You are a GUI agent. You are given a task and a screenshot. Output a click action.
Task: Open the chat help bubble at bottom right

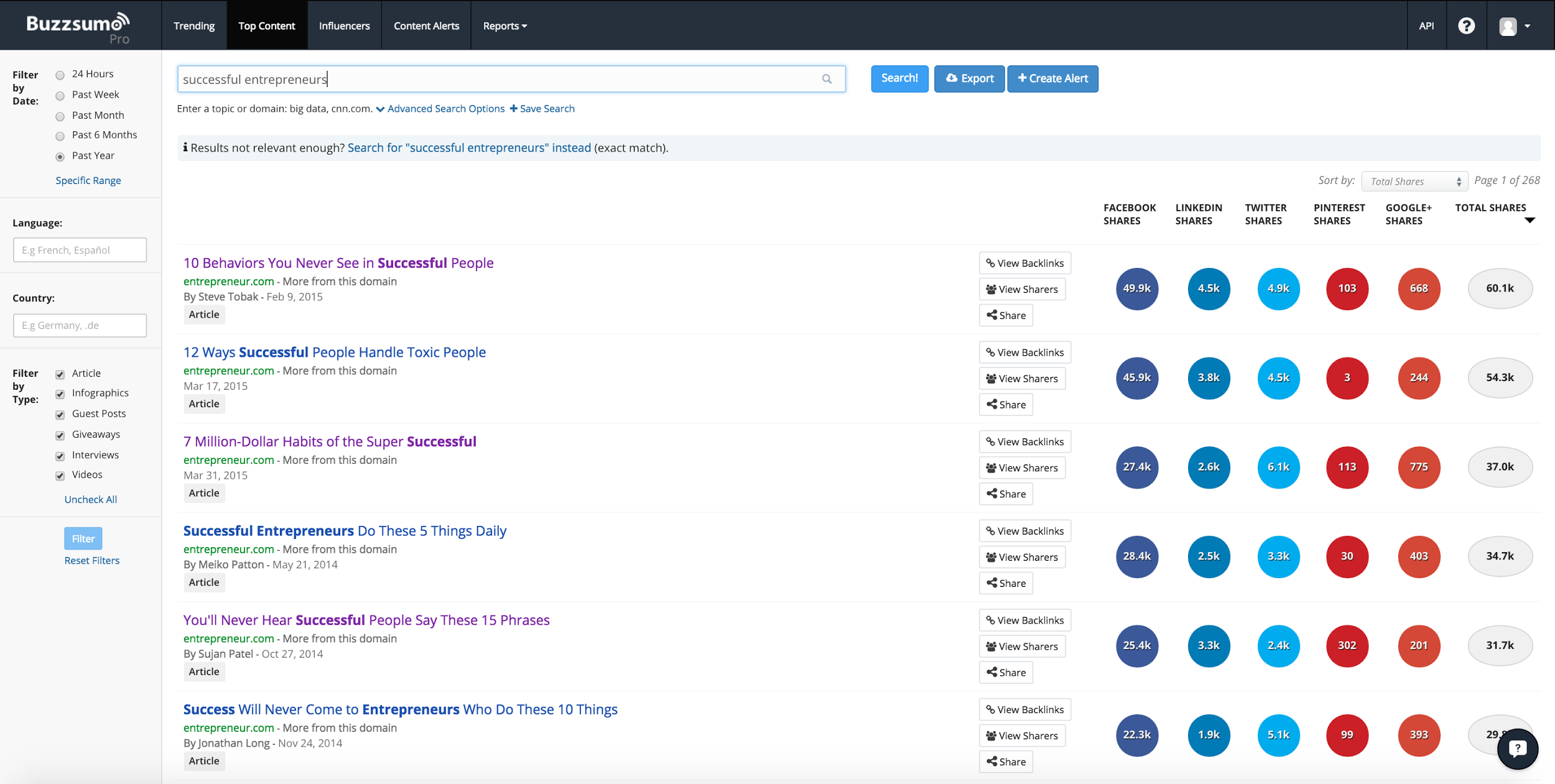point(1517,749)
